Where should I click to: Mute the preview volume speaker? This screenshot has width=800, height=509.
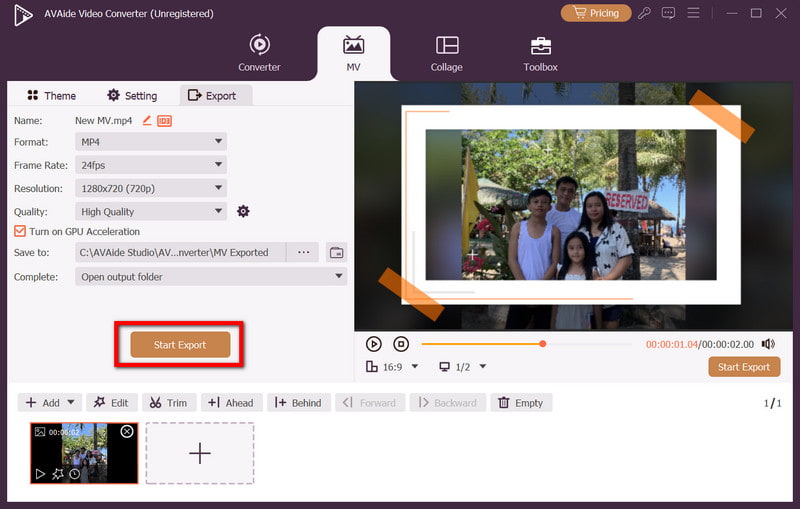[768, 344]
